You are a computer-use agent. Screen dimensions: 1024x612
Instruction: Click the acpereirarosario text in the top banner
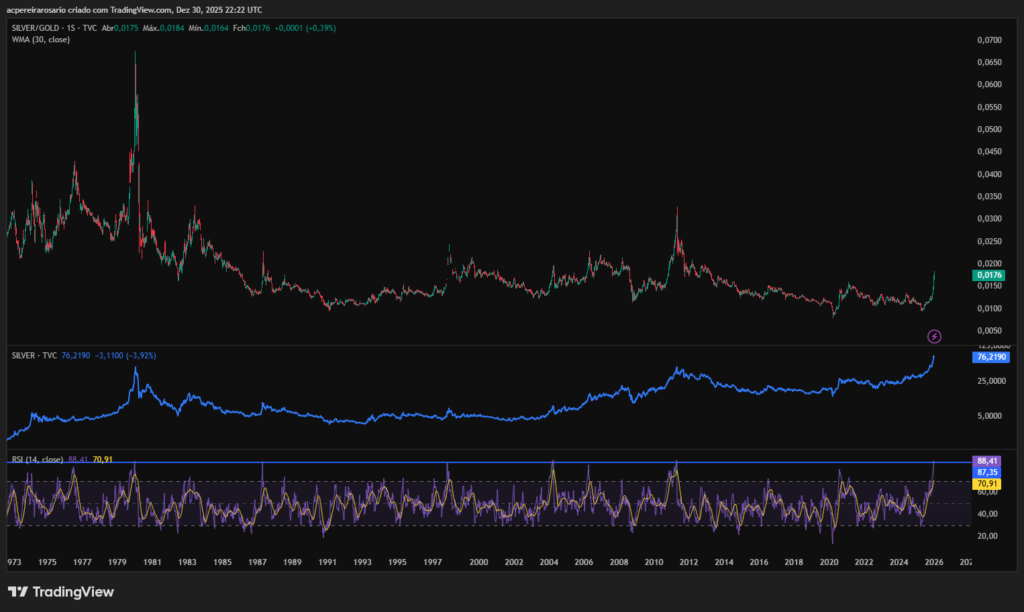tap(37, 8)
